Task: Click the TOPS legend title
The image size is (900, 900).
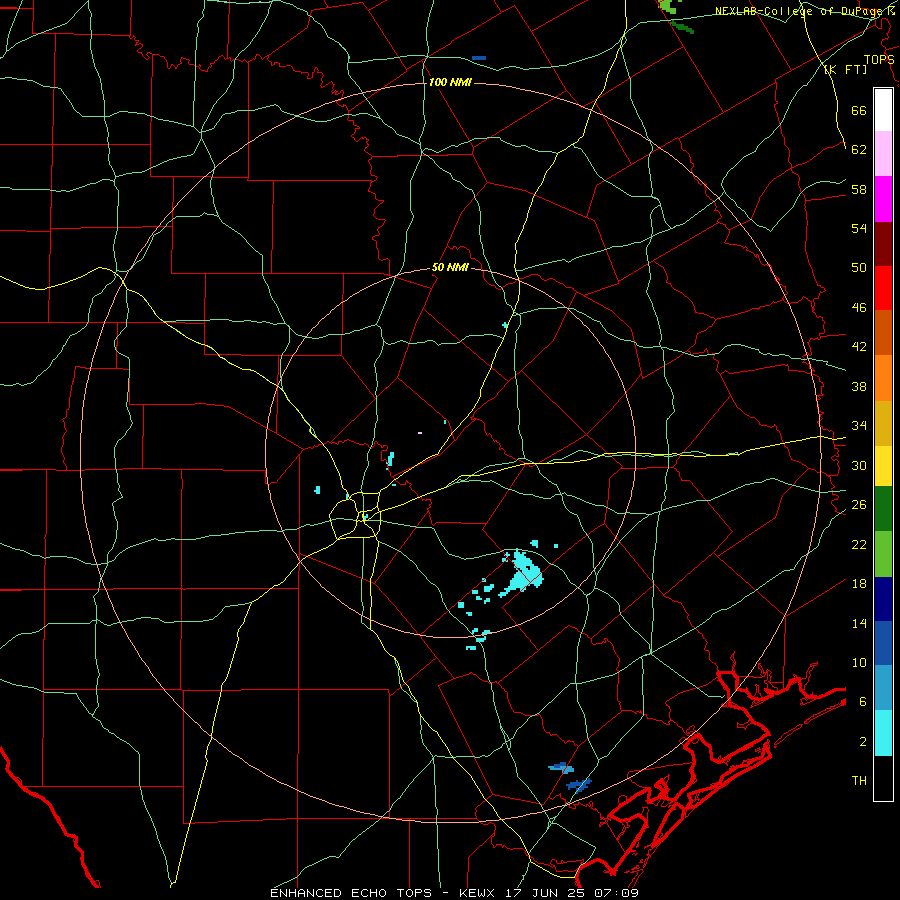Action: pos(879,59)
